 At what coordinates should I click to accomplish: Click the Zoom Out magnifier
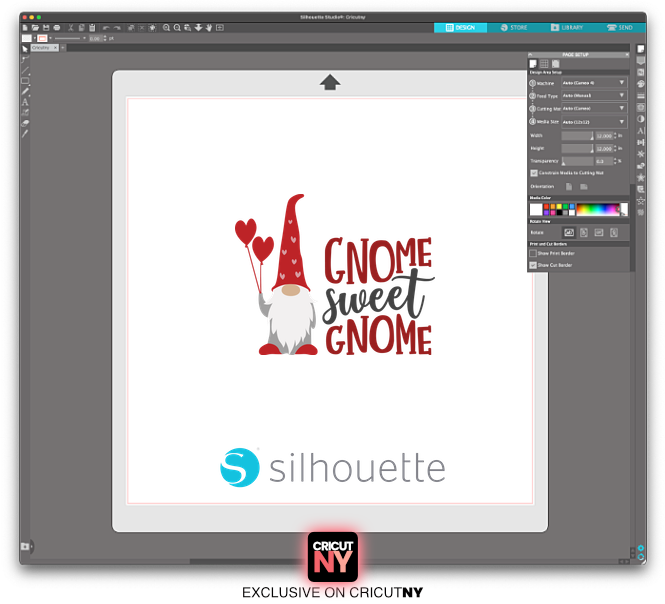[177, 28]
